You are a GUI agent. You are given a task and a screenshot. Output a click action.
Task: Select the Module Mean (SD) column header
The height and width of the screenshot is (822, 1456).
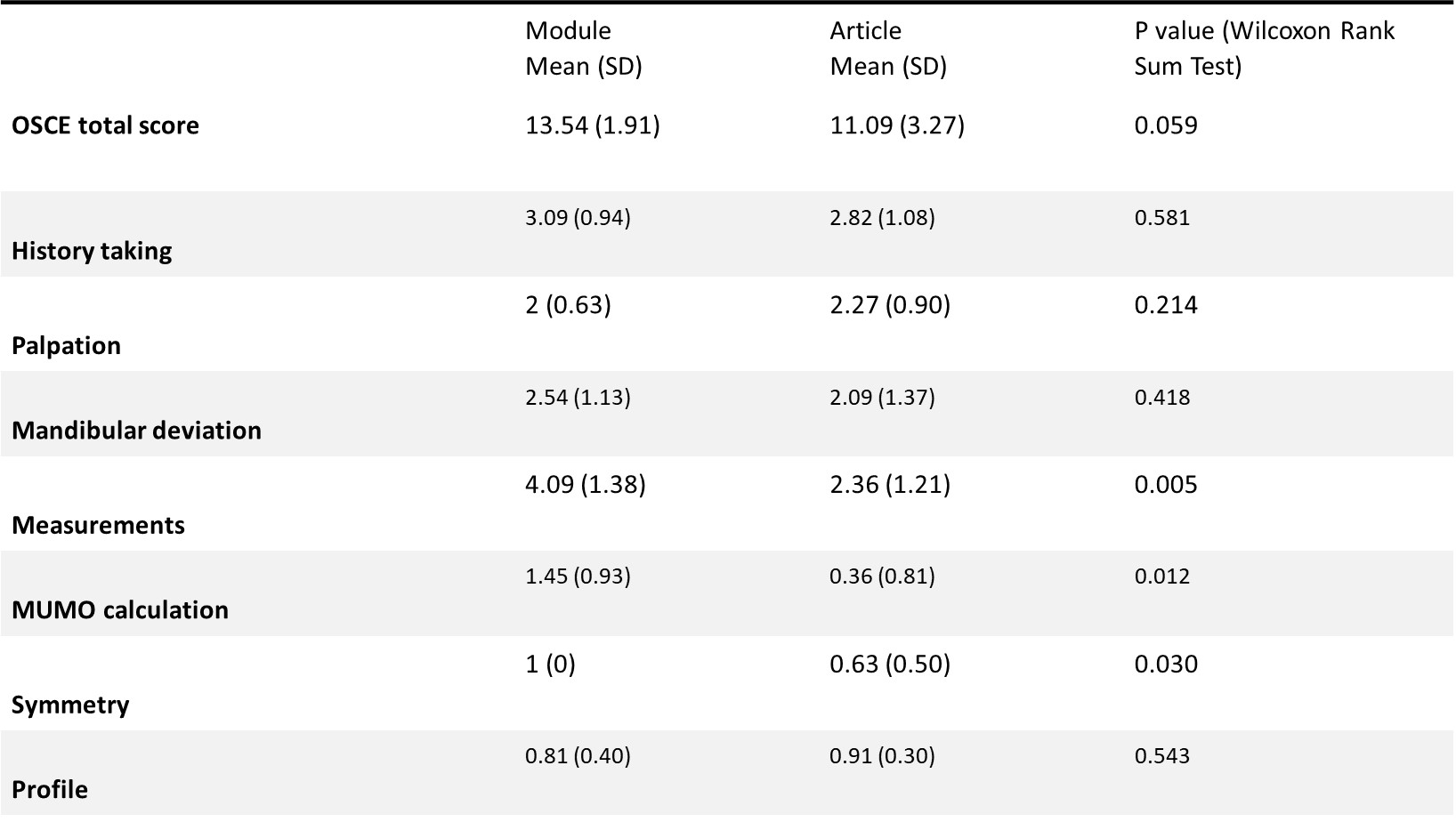[x=583, y=48]
